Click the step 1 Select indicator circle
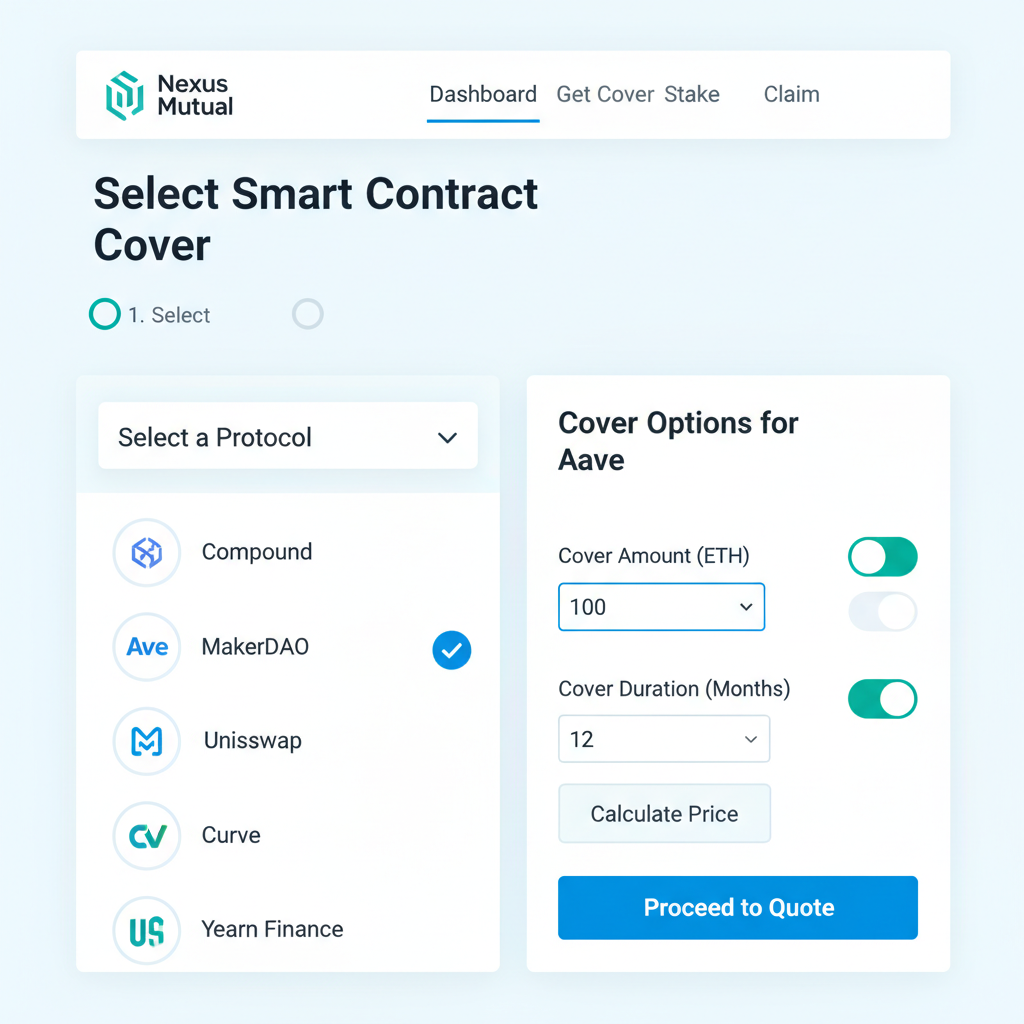This screenshot has width=1024, height=1024. (x=104, y=314)
